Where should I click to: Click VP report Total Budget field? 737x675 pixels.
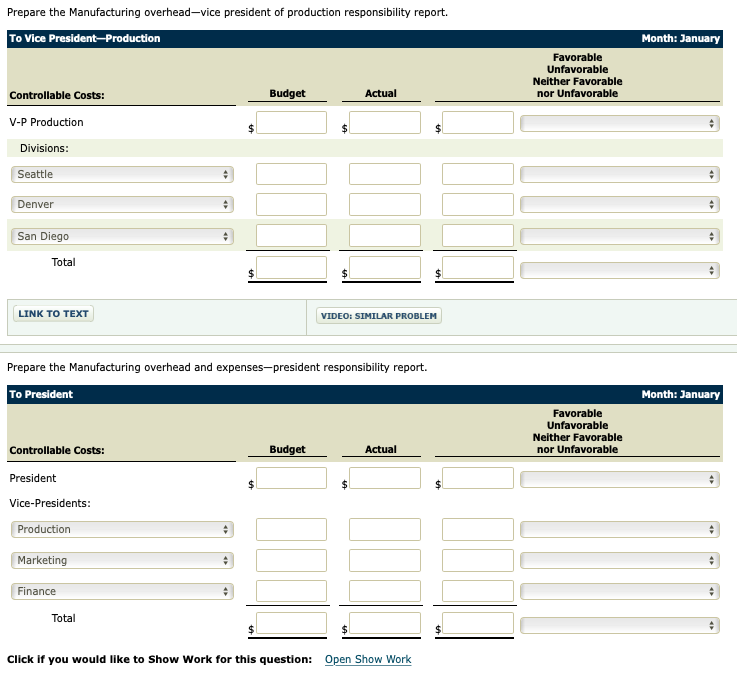pyautogui.click(x=291, y=268)
